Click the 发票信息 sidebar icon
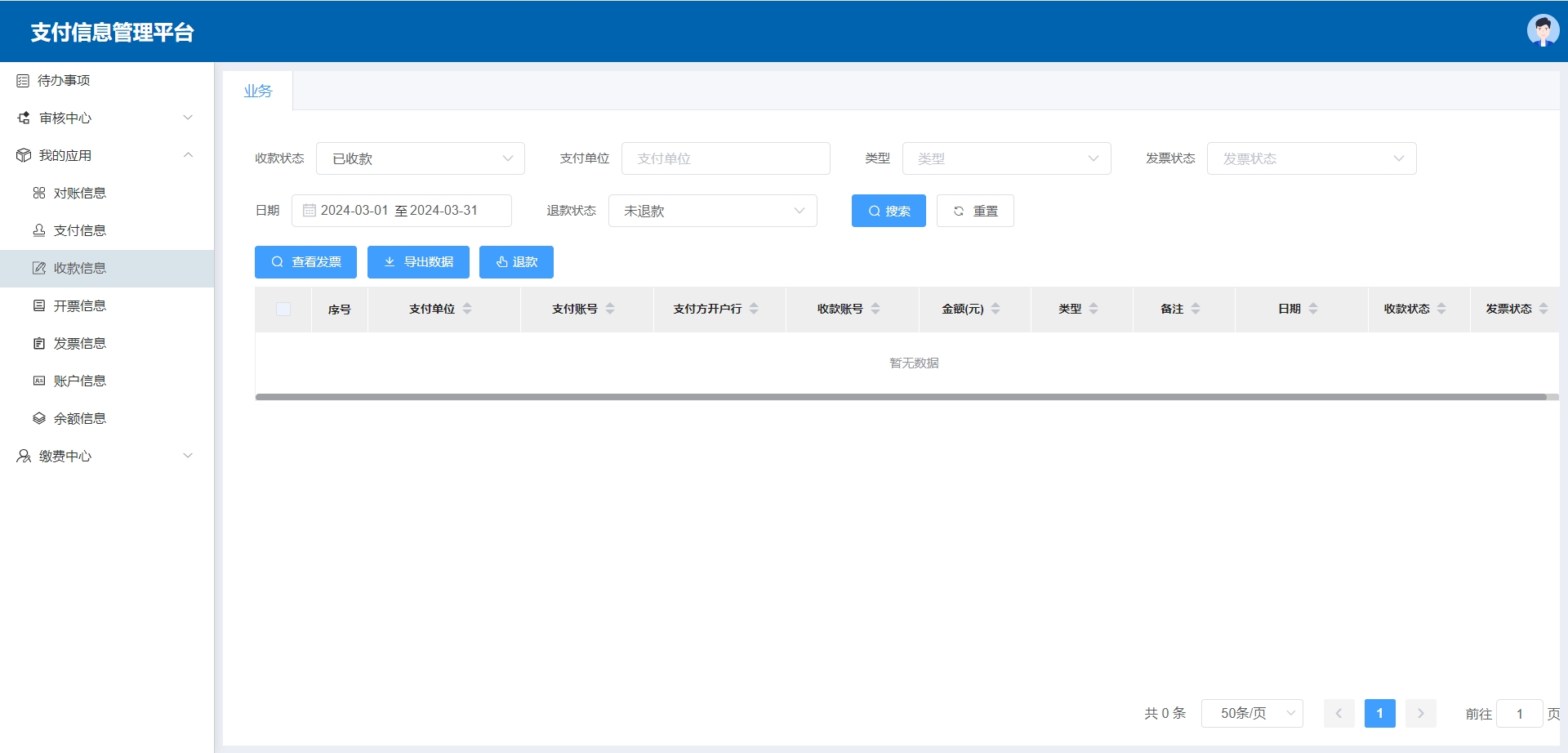 [x=39, y=344]
